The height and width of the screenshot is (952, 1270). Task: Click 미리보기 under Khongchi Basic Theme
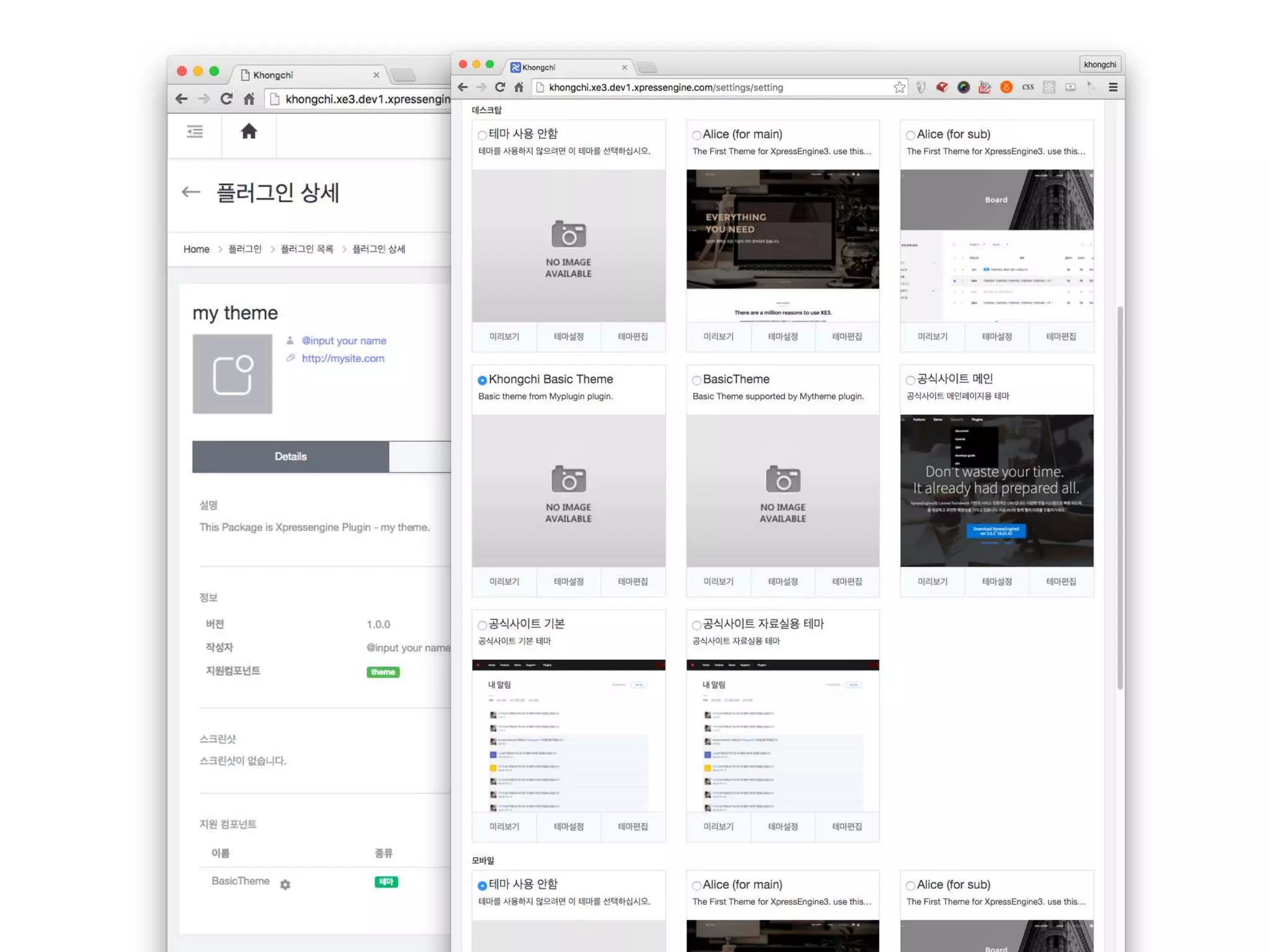tap(504, 581)
